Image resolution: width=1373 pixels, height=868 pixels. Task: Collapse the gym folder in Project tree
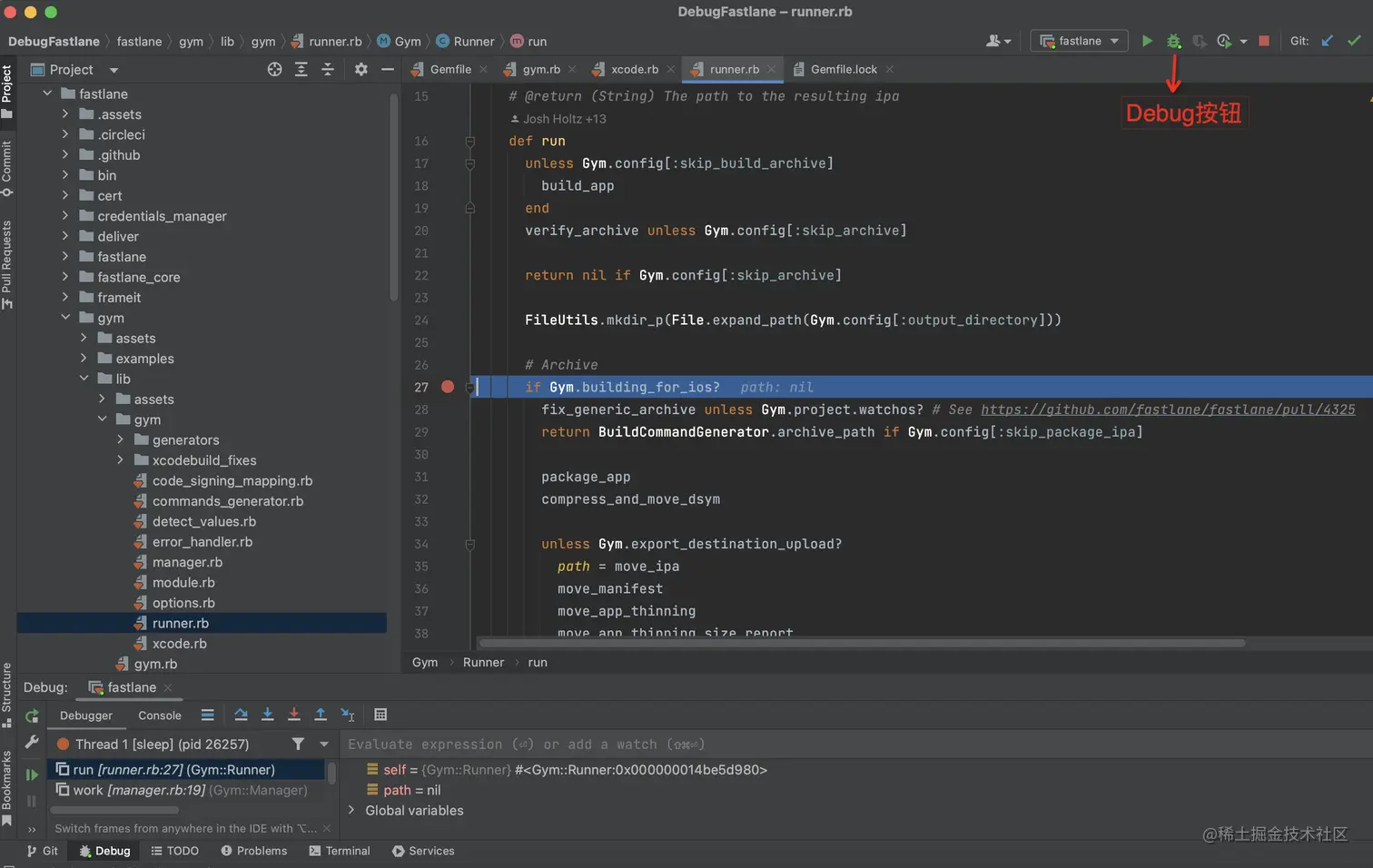65,317
